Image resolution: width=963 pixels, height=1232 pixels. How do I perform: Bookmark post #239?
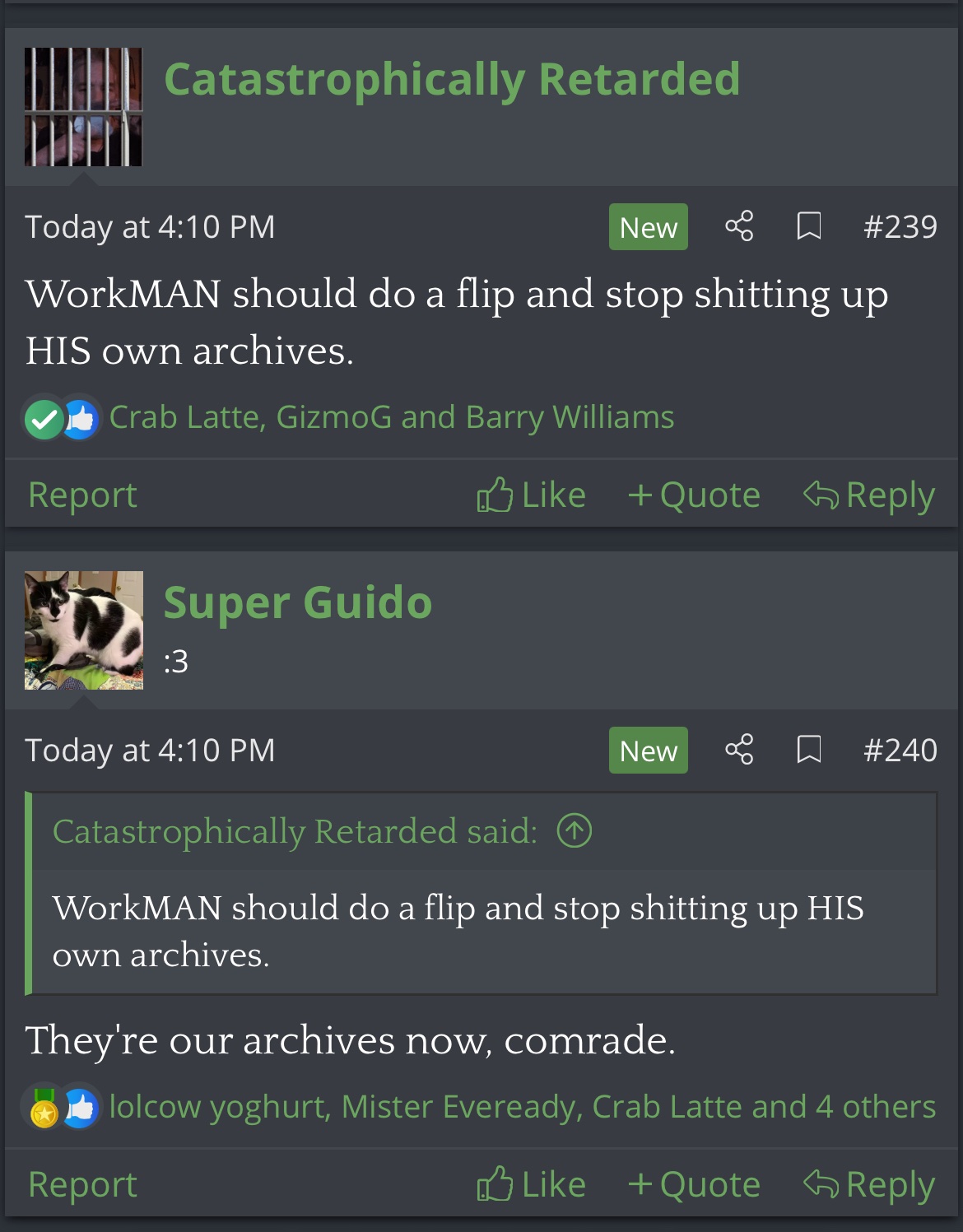[809, 226]
